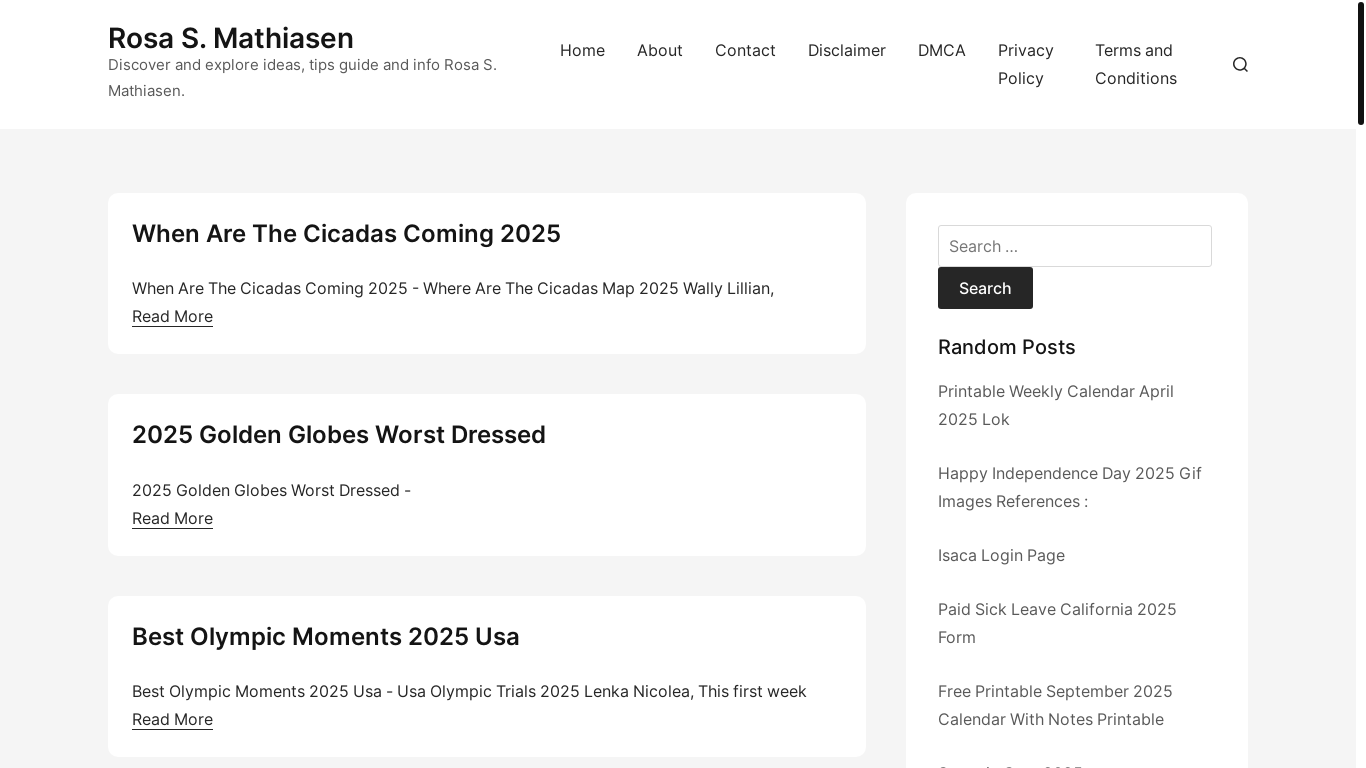1366x768 pixels.
Task: Open Free Printable September 2025 Calendar link
Action: [1055, 705]
